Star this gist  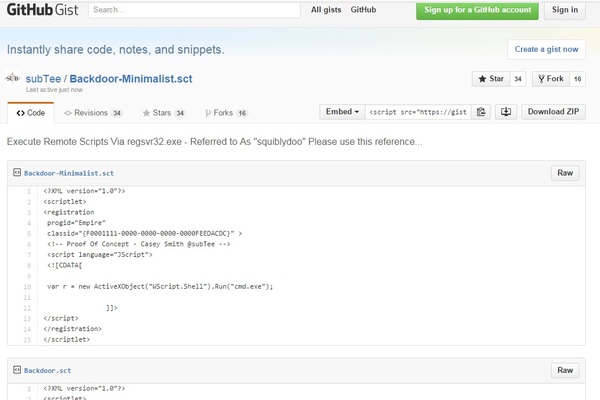(491, 79)
